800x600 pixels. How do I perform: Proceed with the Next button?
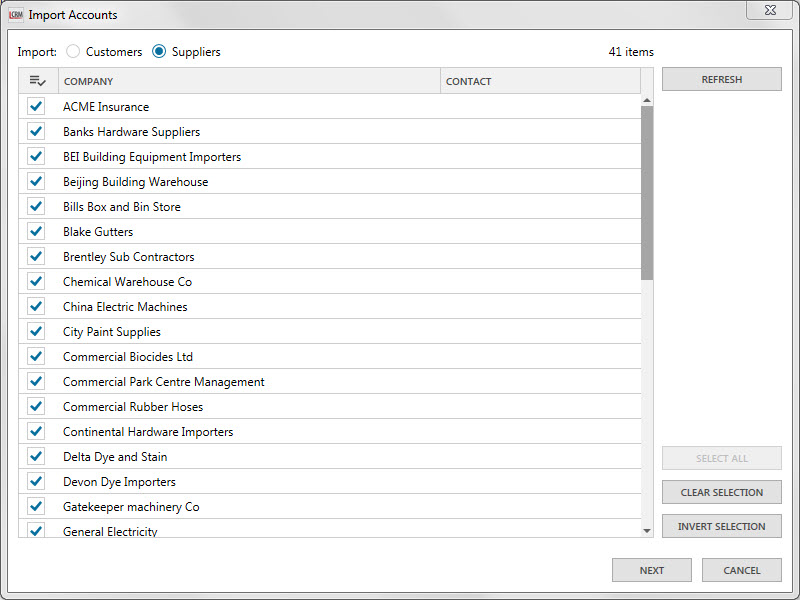(x=651, y=570)
